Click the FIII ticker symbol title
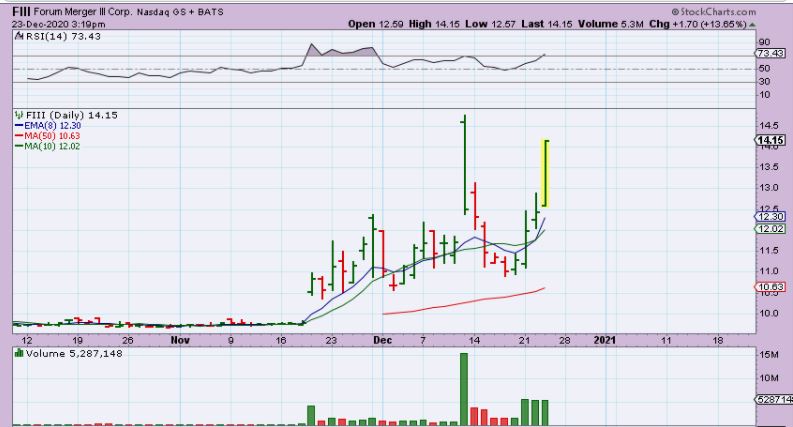The width and height of the screenshot is (793, 427). click(22, 12)
